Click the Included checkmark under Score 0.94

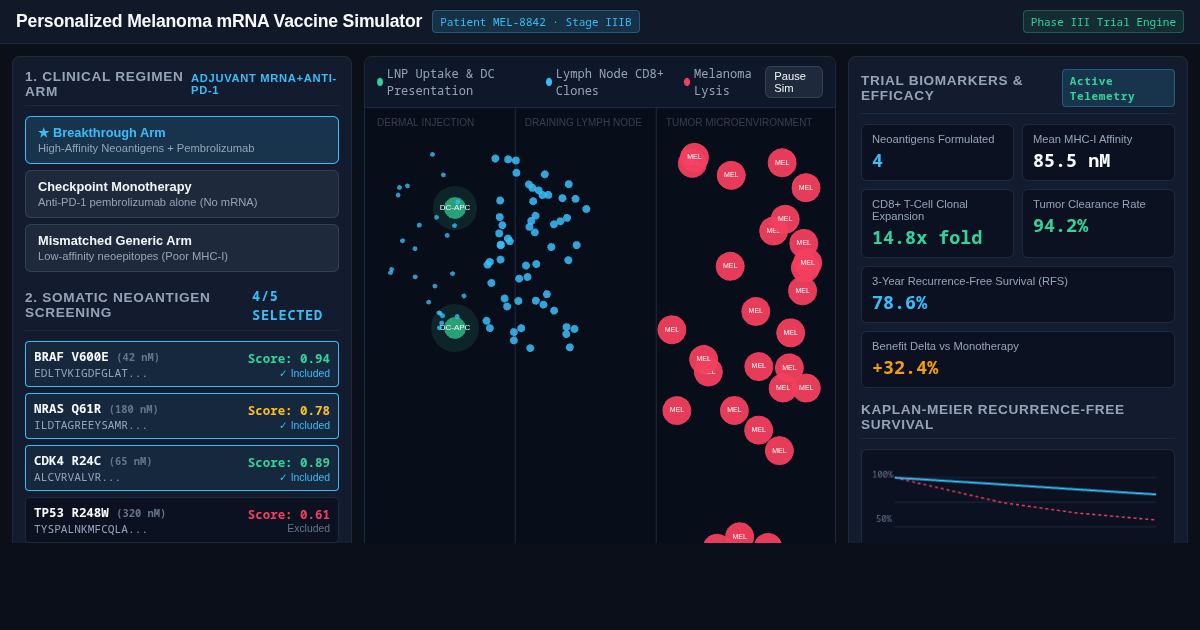[x=304, y=374]
